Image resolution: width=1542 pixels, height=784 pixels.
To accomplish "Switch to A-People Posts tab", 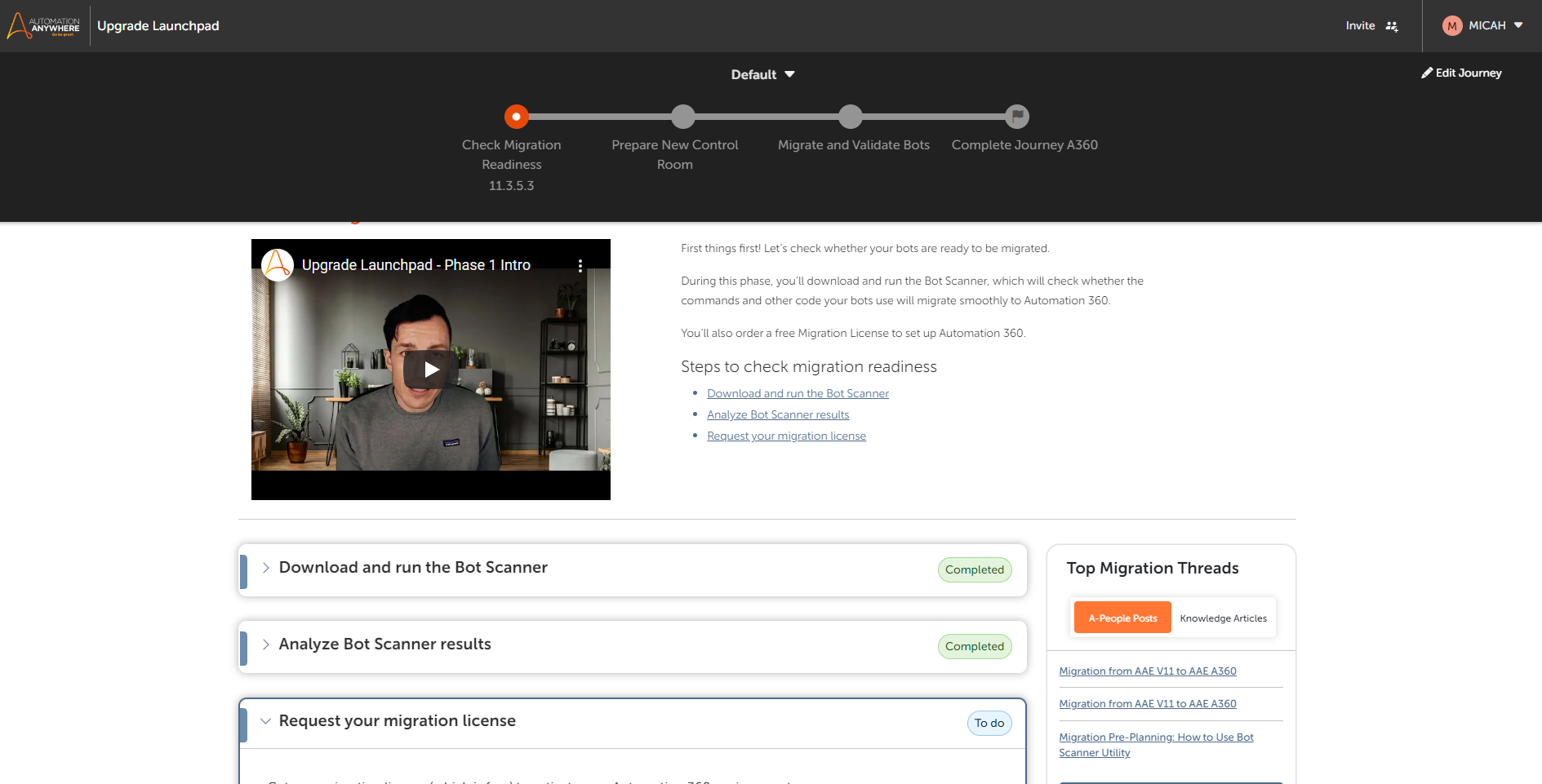I will (1122, 618).
